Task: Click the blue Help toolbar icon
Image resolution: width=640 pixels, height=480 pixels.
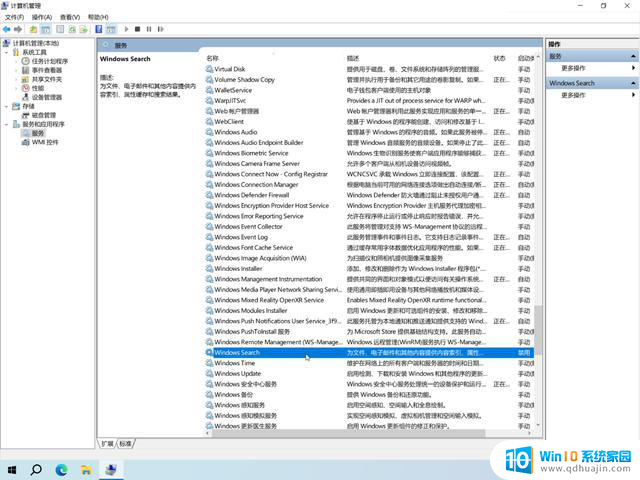Action: point(99,29)
